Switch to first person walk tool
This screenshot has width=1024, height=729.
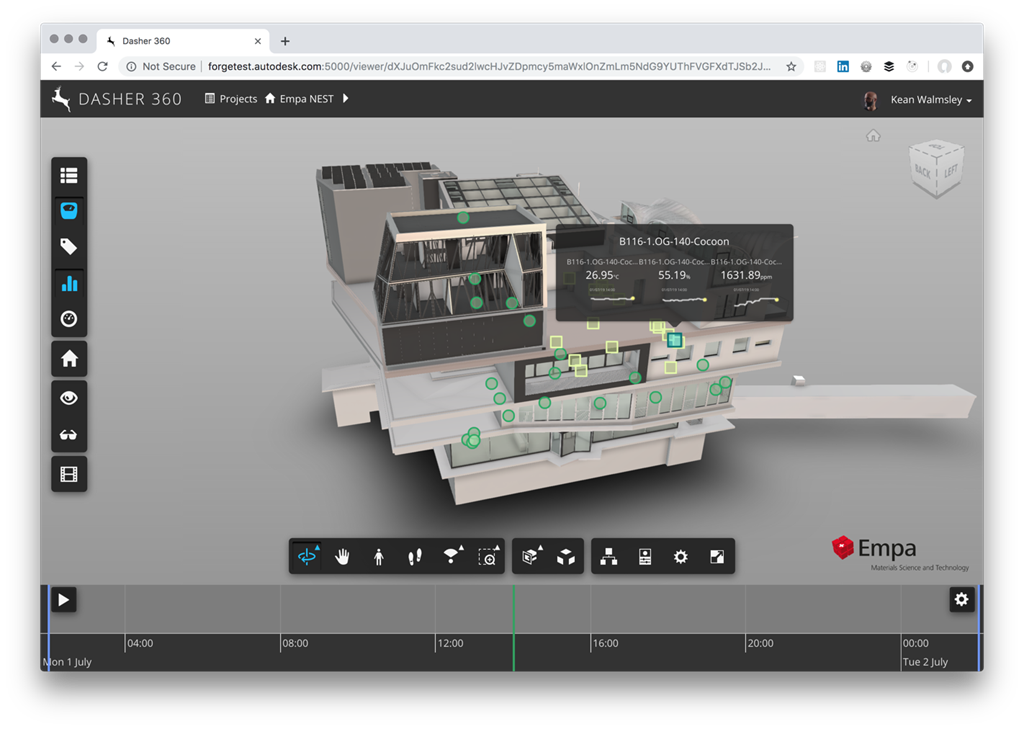pyautogui.click(x=379, y=557)
